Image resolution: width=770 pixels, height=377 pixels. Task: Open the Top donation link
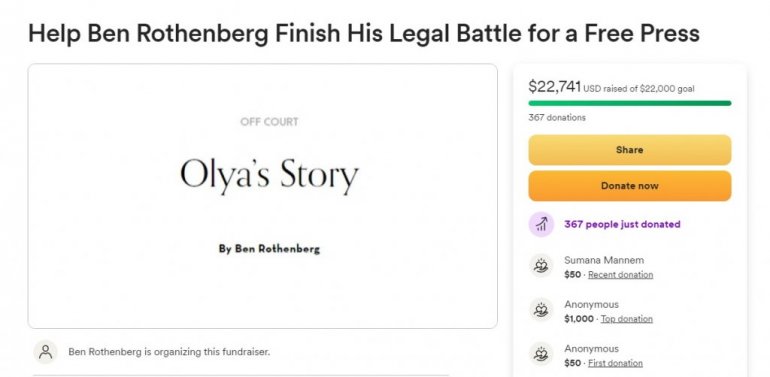coord(627,319)
